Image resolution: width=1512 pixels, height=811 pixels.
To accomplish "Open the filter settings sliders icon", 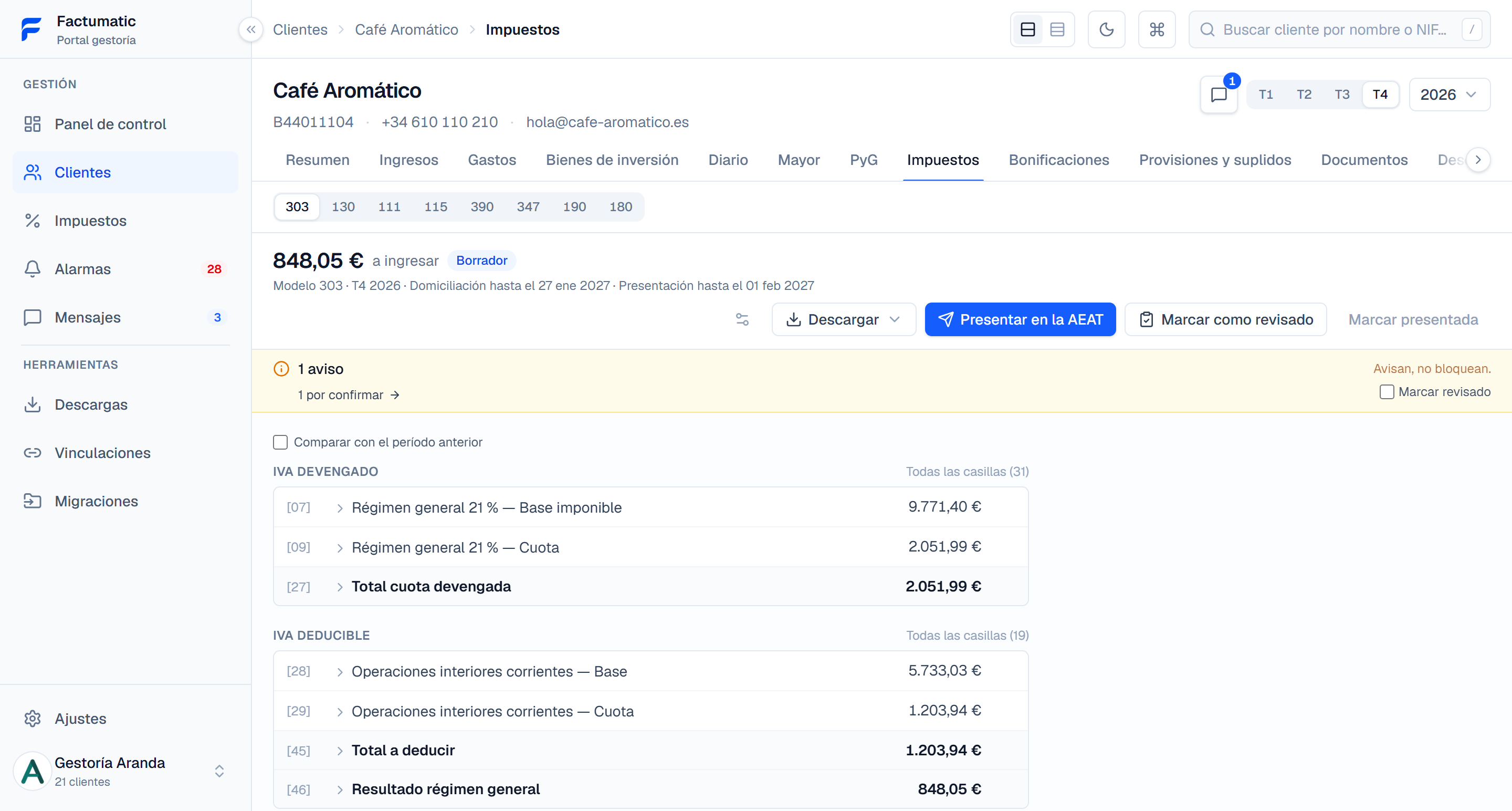I will [742, 319].
